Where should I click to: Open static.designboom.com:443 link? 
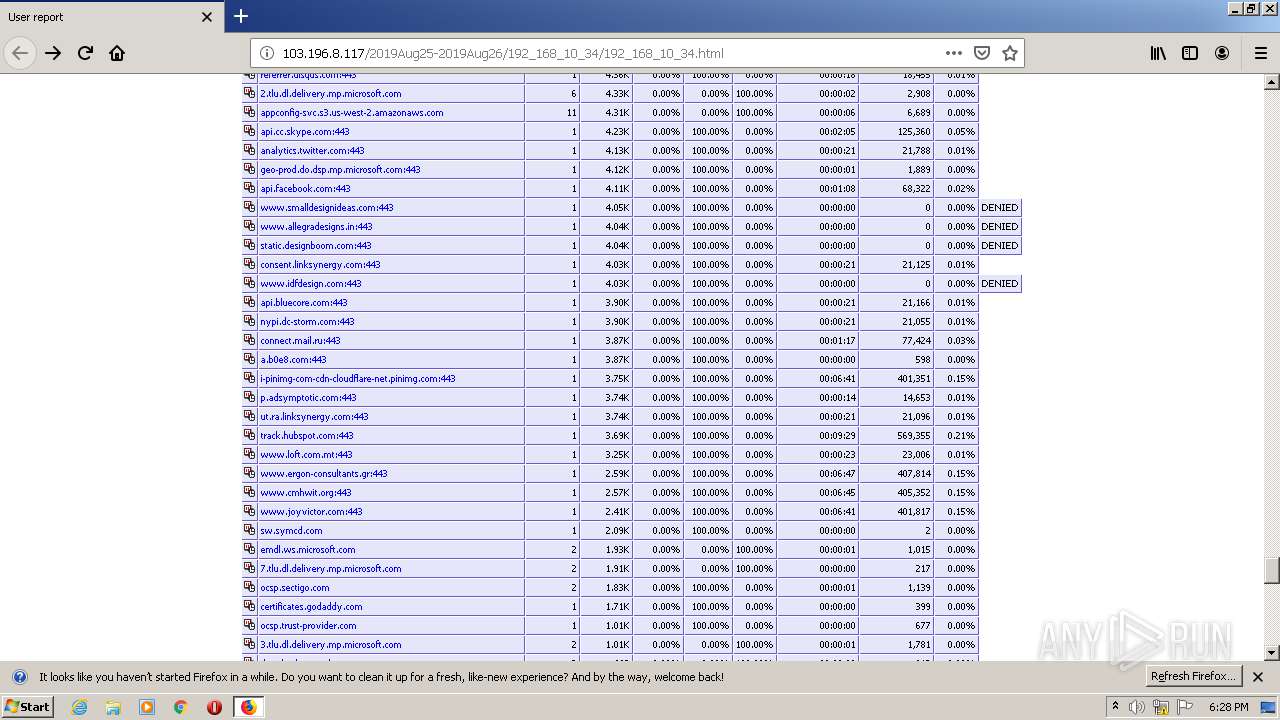315,246
